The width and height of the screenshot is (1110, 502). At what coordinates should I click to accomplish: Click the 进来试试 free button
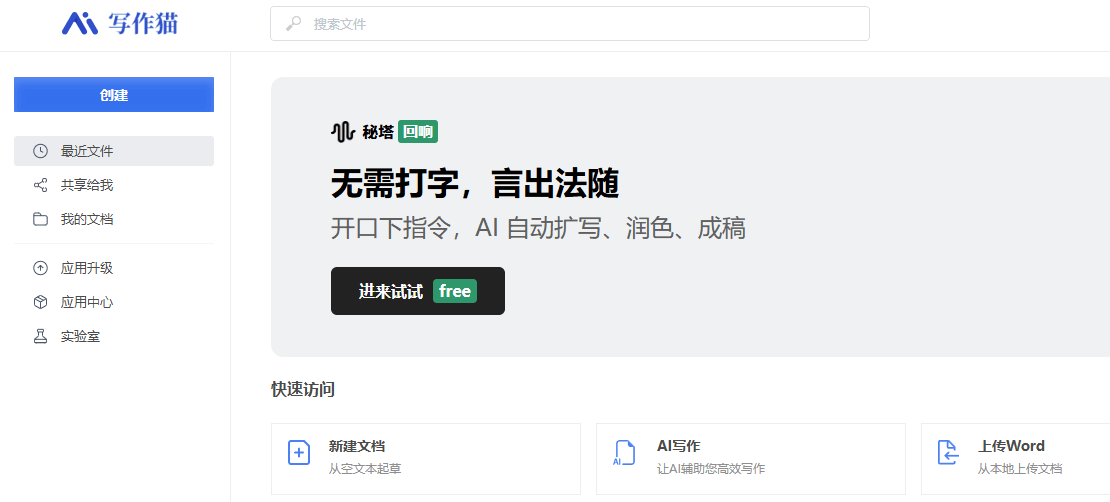point(418,291)
